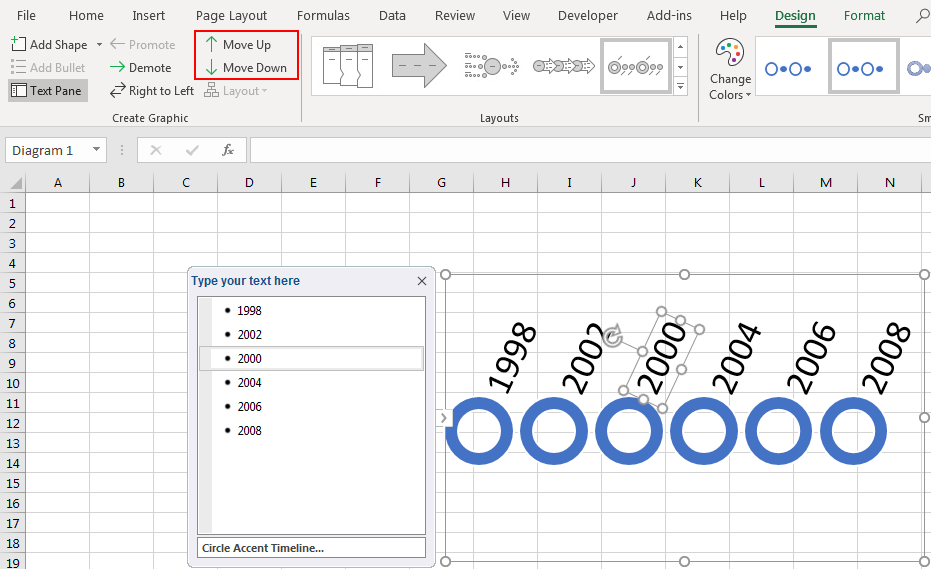
Task: Switch to the Help tab
Action: 733,15
